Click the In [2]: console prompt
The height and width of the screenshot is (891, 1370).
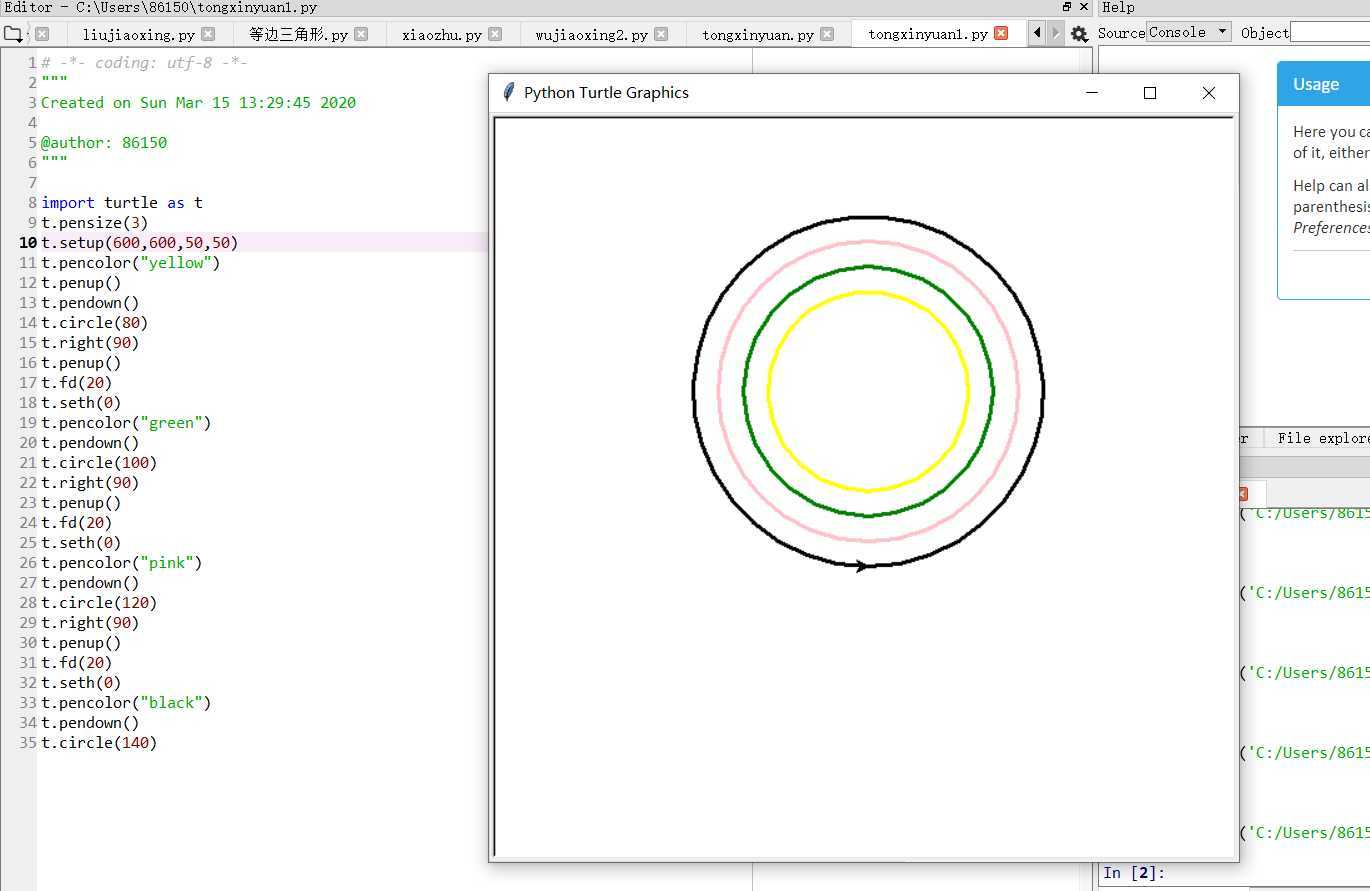click(1134, 873)
